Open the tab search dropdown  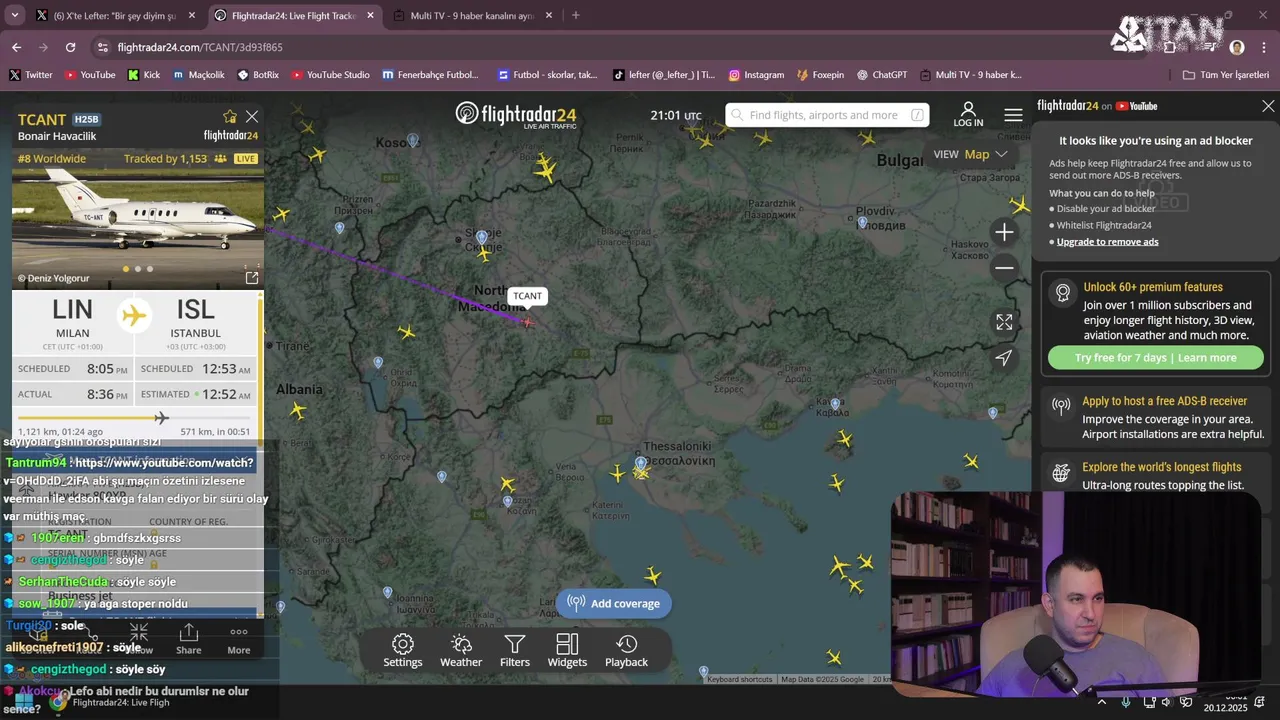coord(14,16)
